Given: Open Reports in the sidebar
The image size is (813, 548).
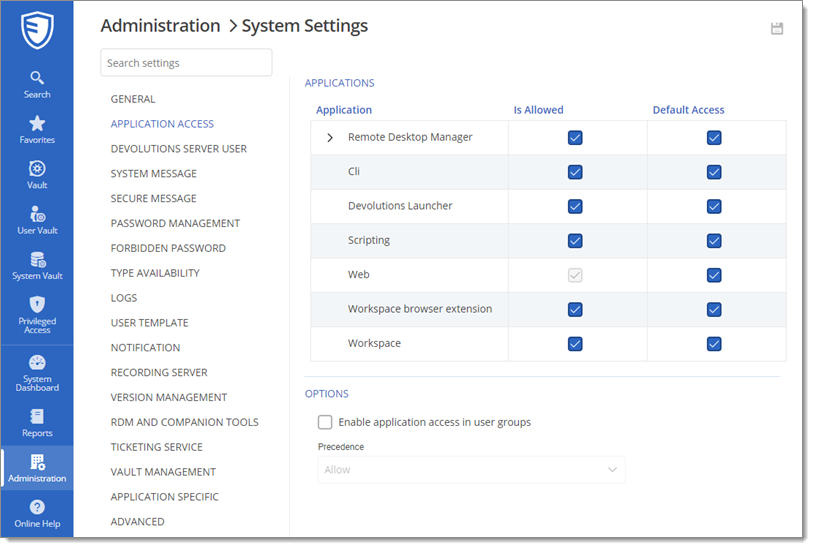Looking at the screenshot, I should coord(37,423).
